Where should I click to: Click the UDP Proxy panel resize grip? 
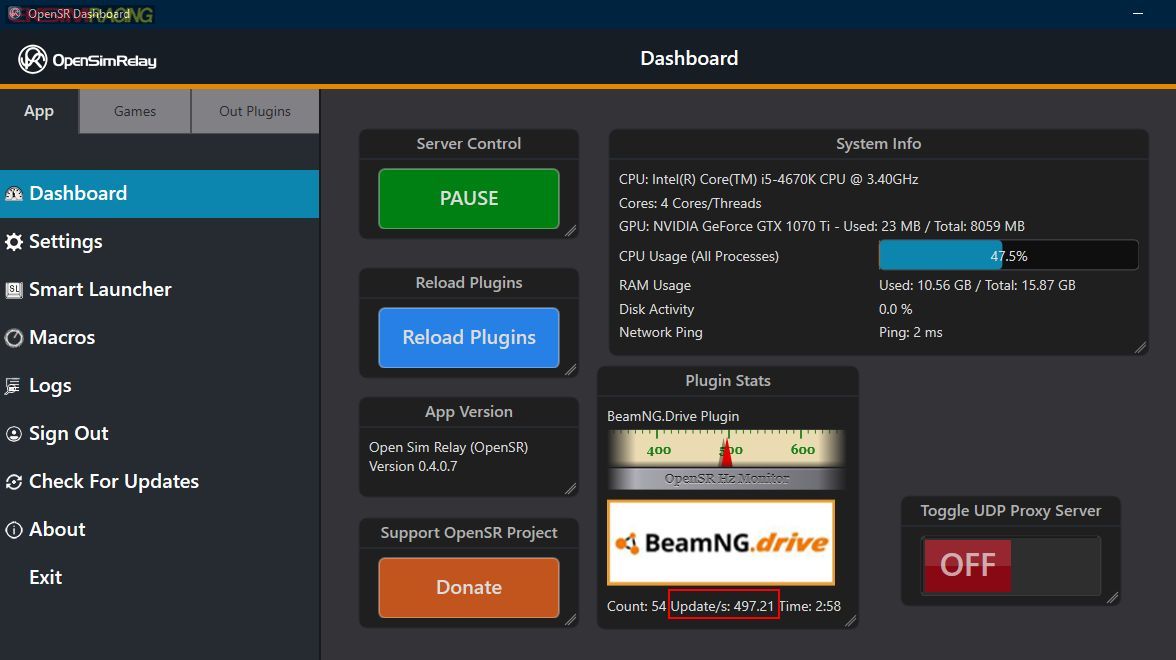pyautogui.click(x=1113, y=598)
